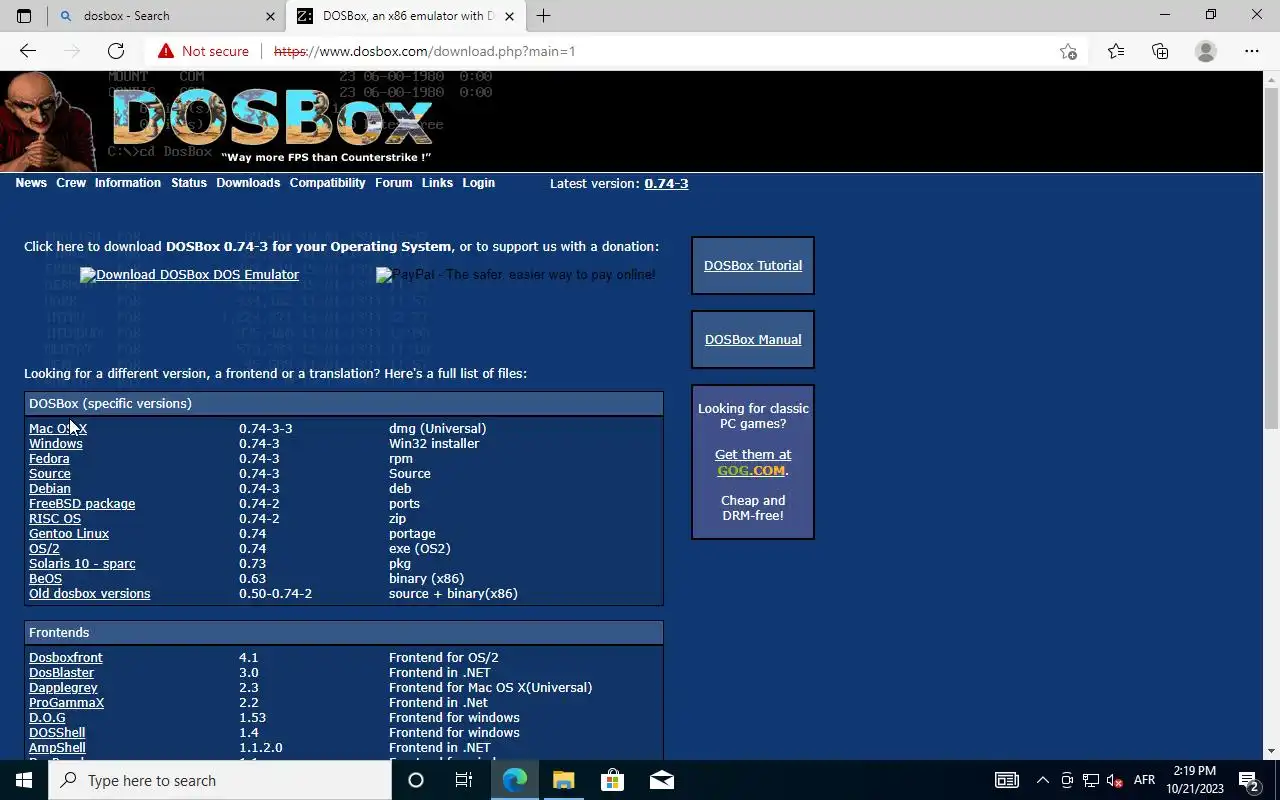This screenshot has height=800, width=1280.
Task: Click the AFR input language indicator
Action: (x=1144, y=780)
